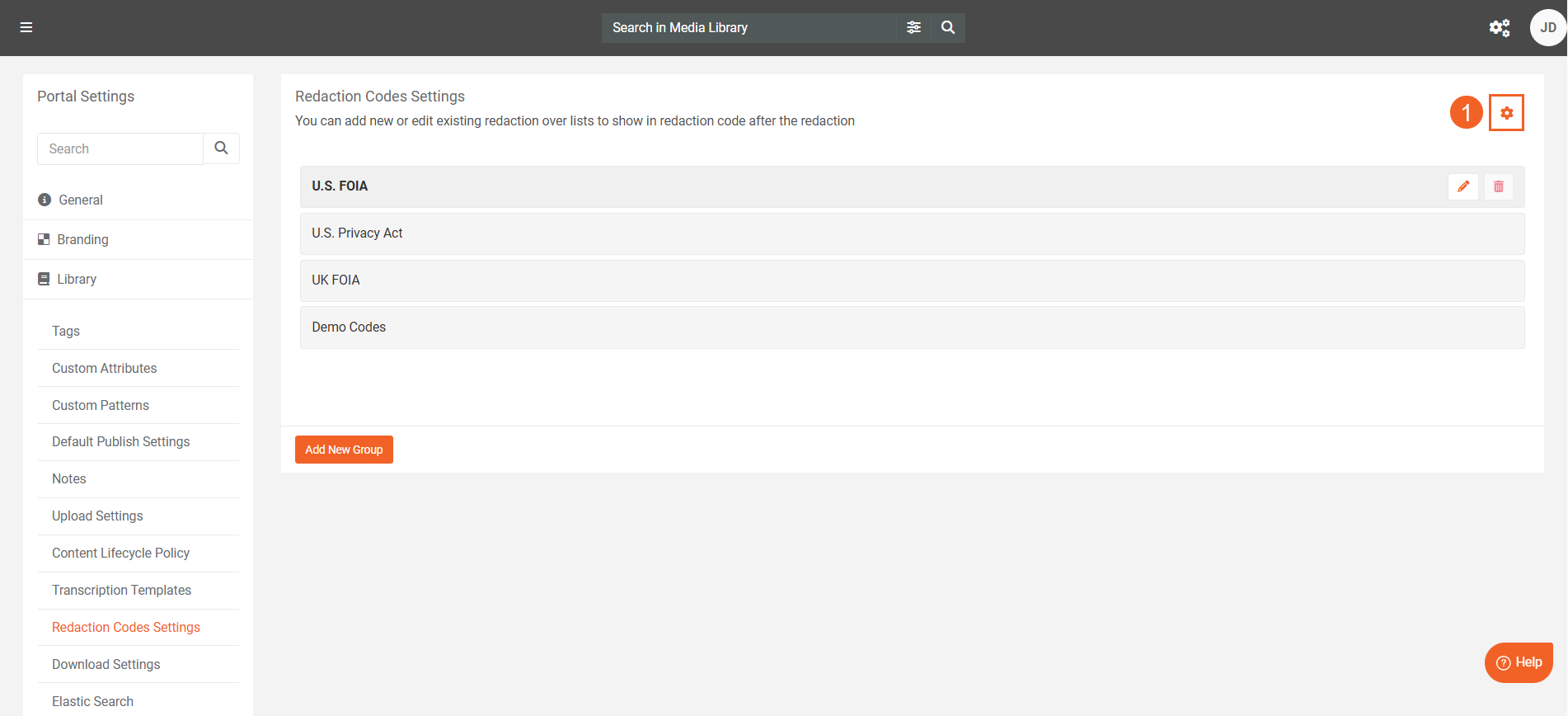Open advanced search filter options
This screenshot has width=1568, height=716.
(913, 27)
